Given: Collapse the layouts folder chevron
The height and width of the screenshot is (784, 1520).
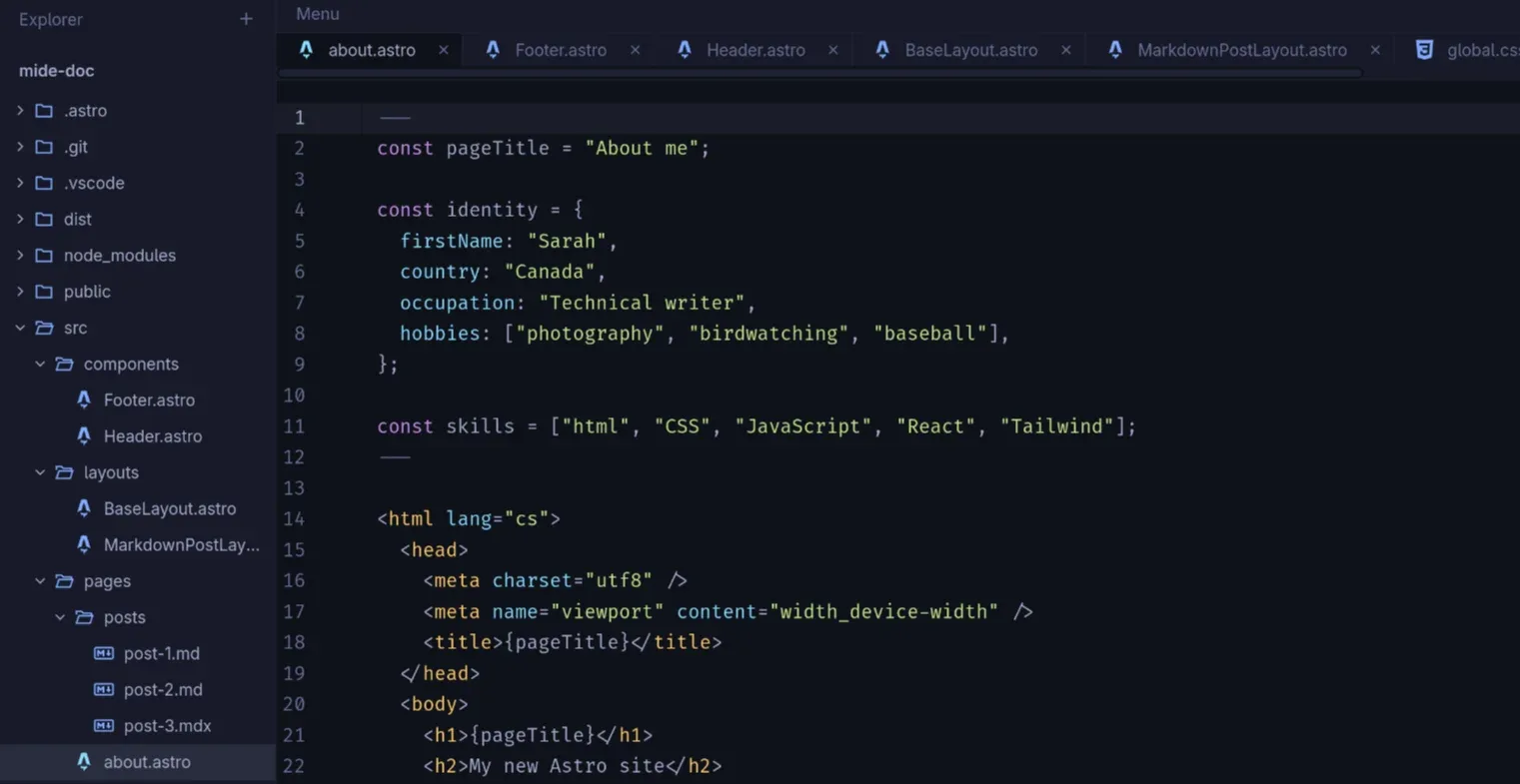Looking at the screenshot, I should pyautogui.click(x=40, y=472).
